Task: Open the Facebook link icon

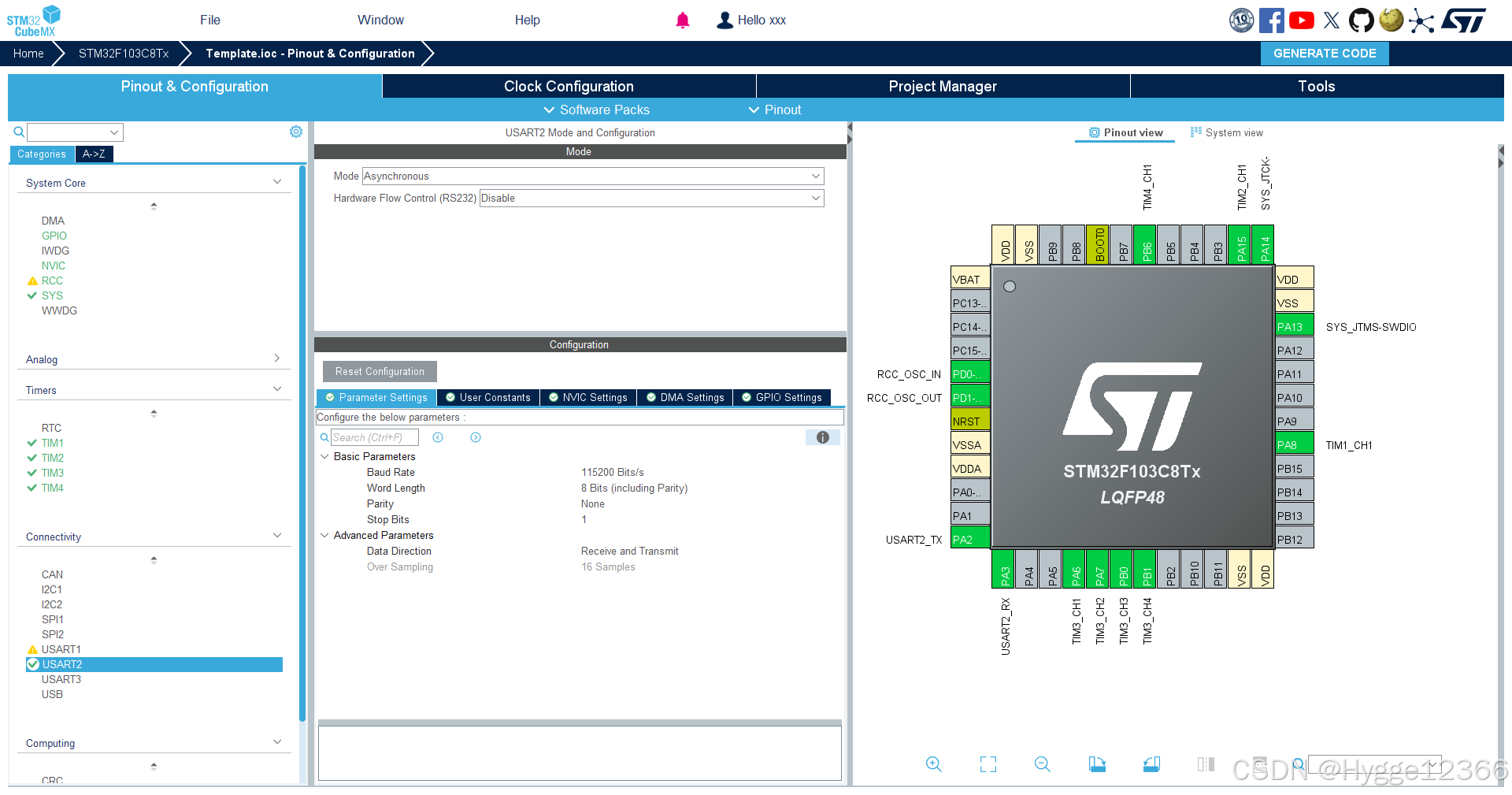Action: pos(1271,20)
